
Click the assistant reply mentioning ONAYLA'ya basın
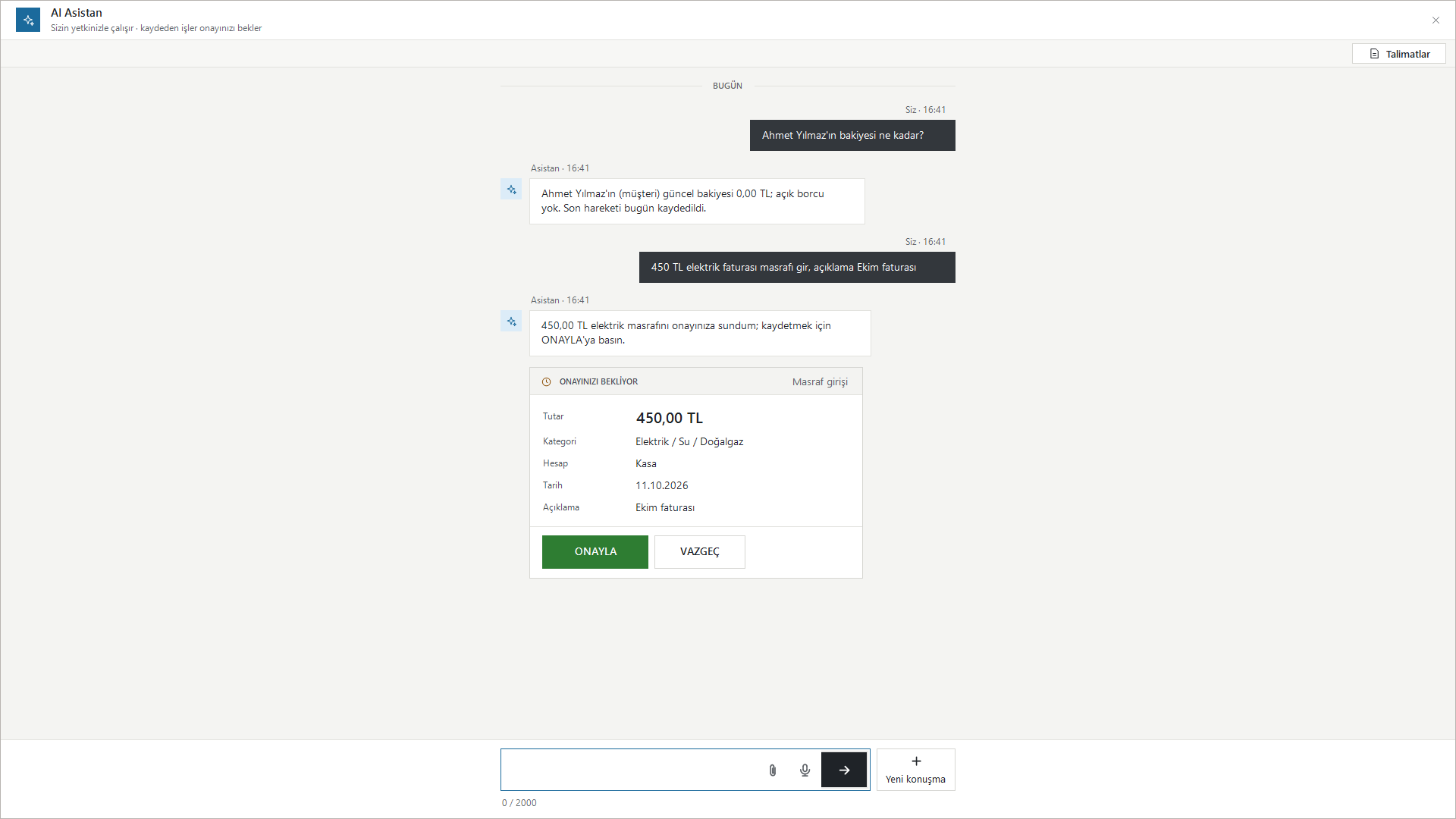pyautogui.click(x=700, y=333)
